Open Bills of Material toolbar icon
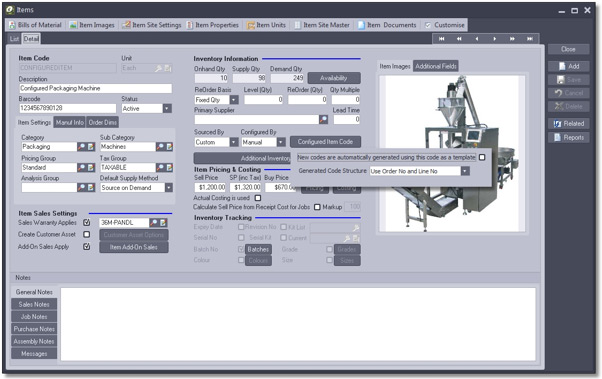This screenshot has height=379, width=602. [12, 25]
